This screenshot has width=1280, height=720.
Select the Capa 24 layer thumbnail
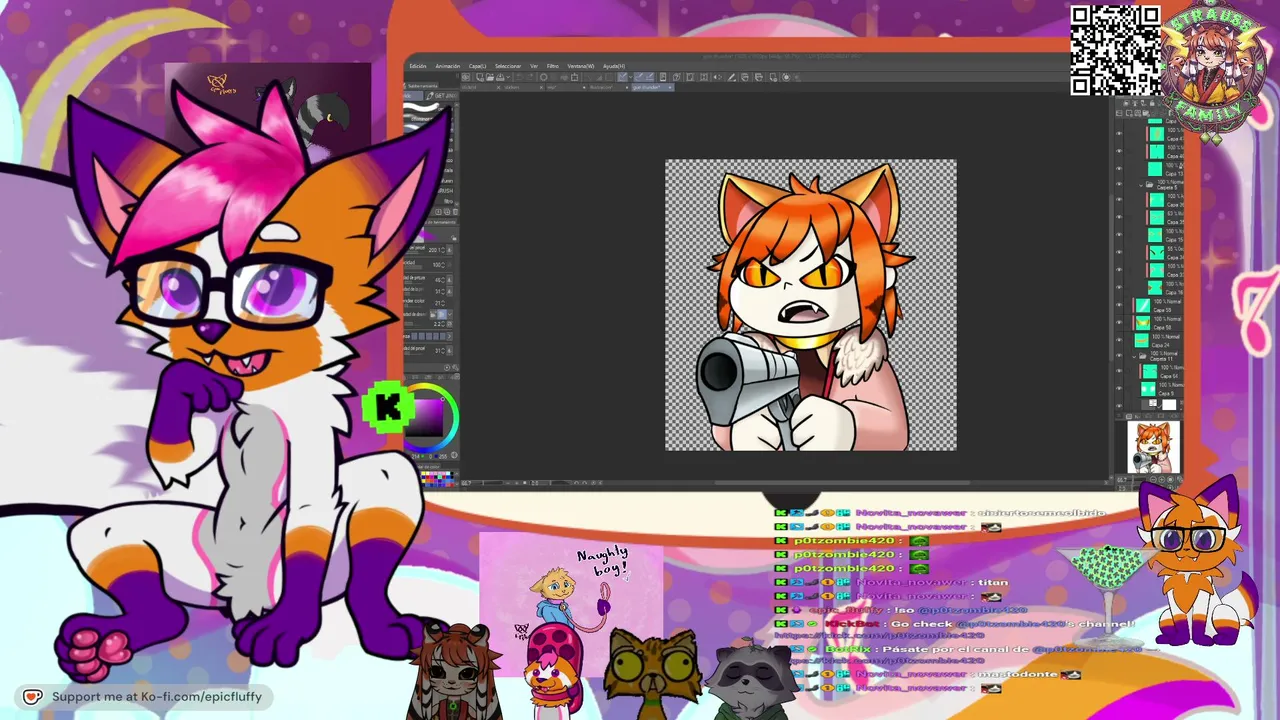pyautogui.click(x=1143, y=340)
